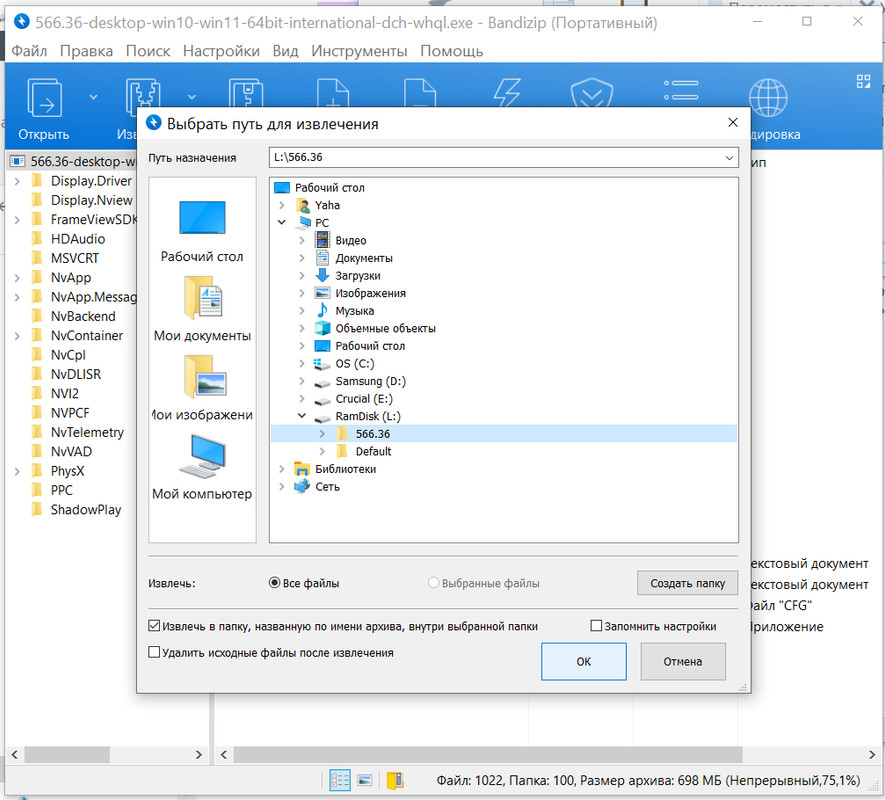Click the Создать папку button
This screenshot has height=800, width=885.
[687, 583]
